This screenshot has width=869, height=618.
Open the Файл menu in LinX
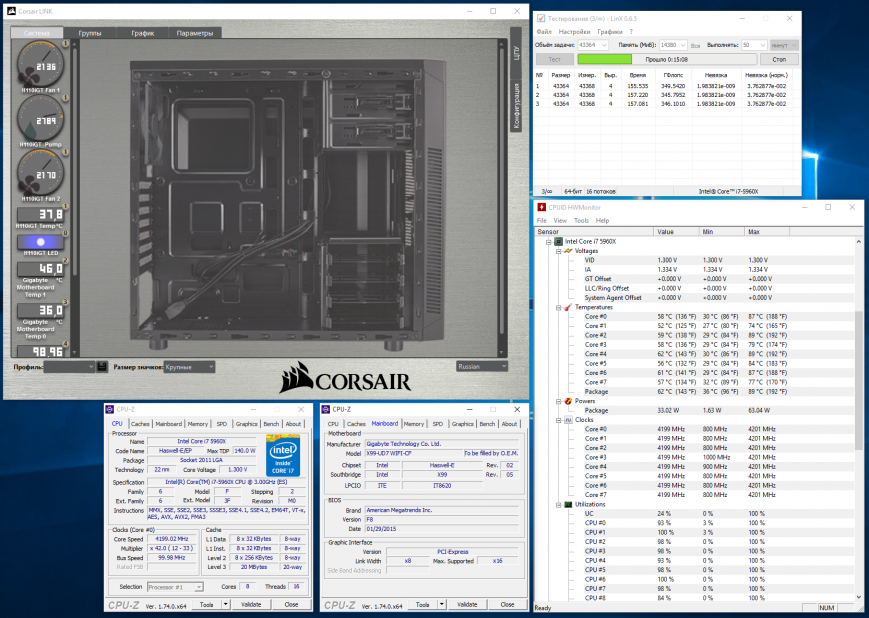pyautogui.click(x=544, y=32)
